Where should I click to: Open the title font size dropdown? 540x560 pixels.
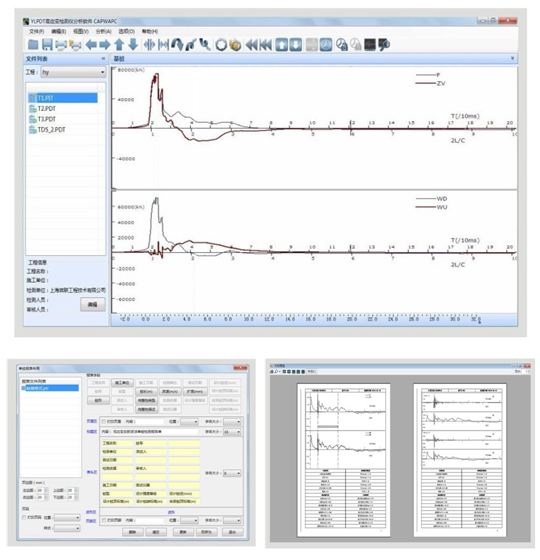point(232,432)
